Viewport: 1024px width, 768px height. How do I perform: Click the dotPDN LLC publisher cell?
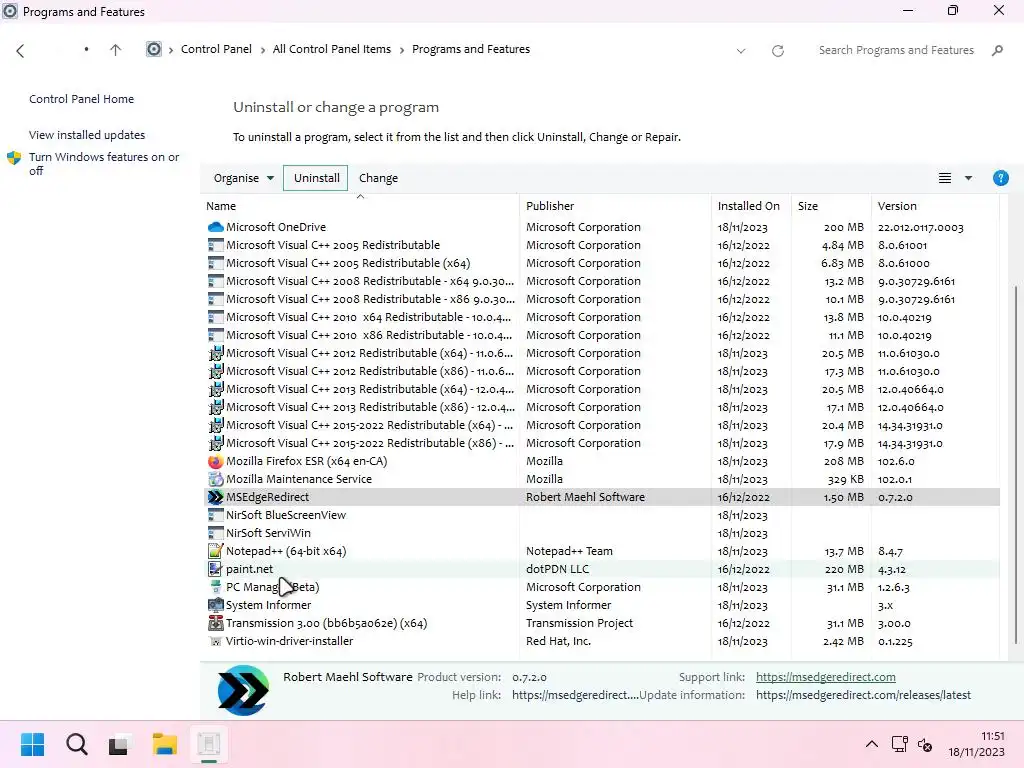tap(557, 569)
